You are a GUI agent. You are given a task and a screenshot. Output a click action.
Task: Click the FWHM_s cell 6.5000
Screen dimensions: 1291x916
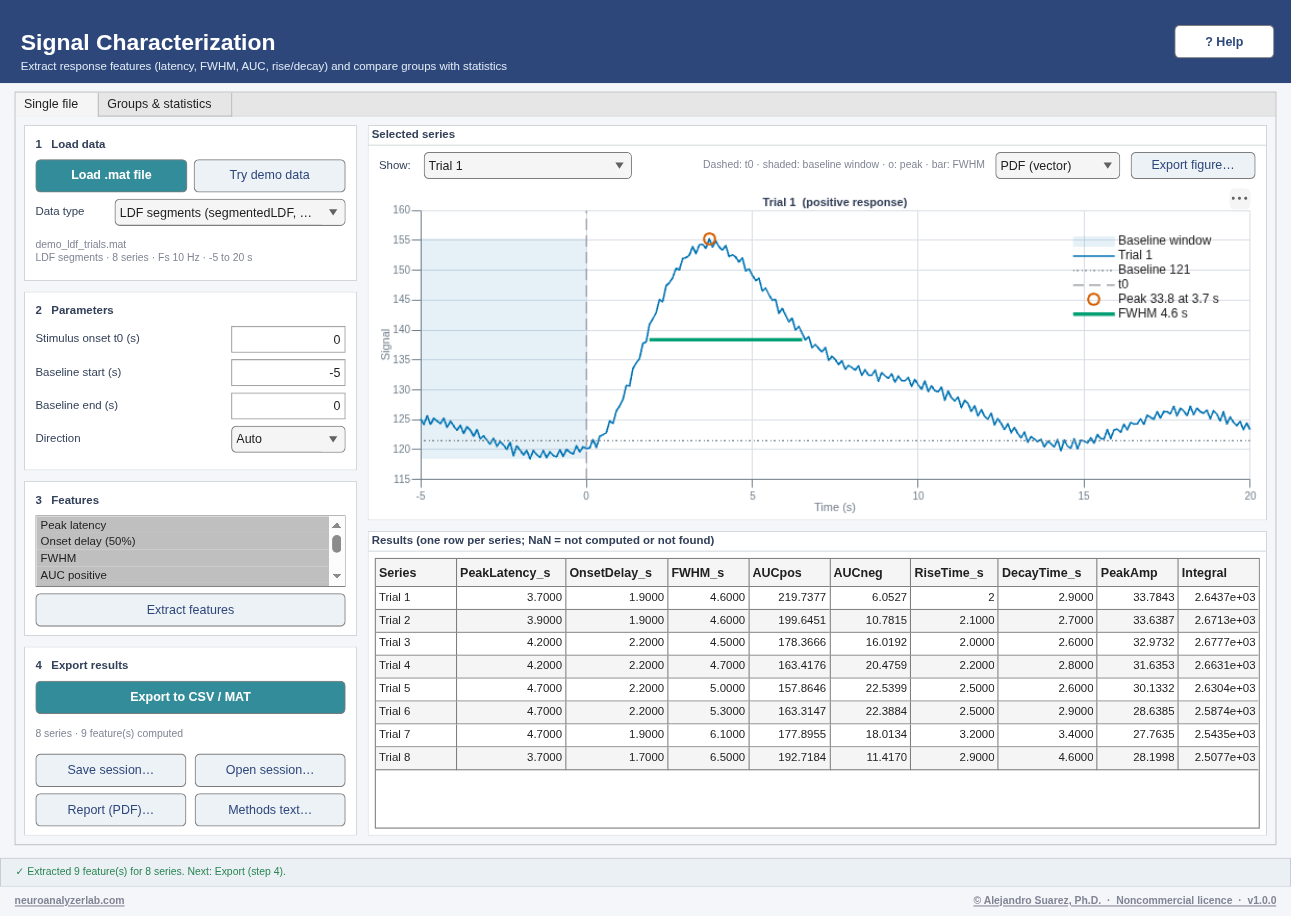(708, 758)
